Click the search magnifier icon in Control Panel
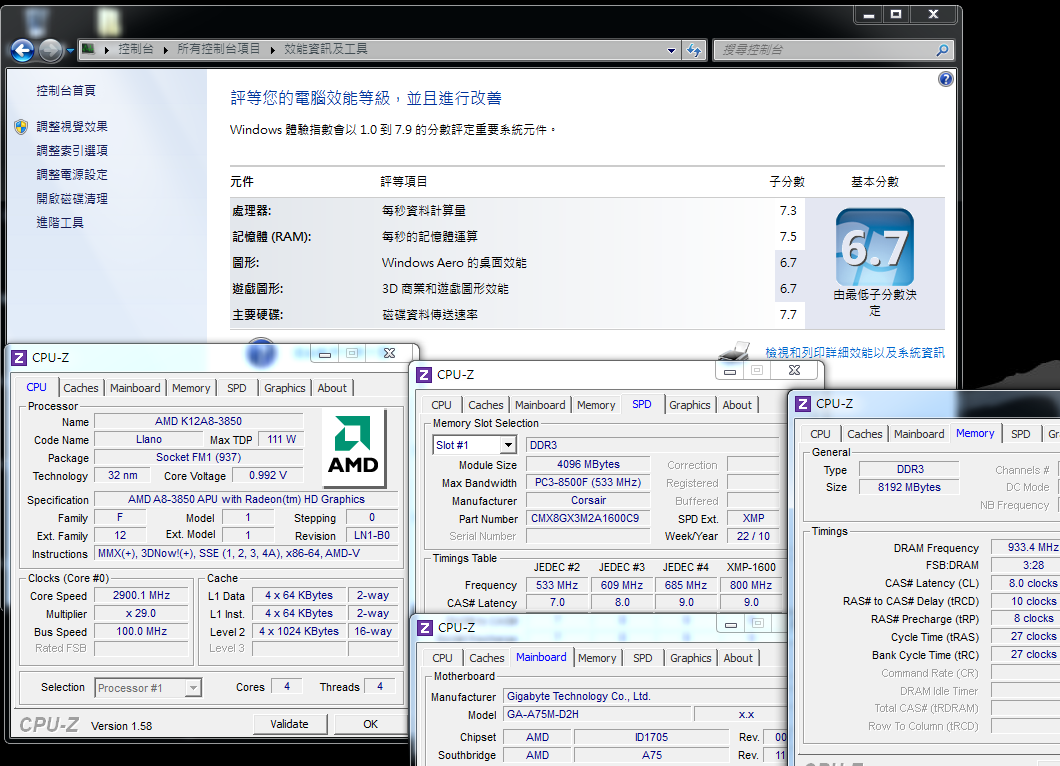The height and width of the screenshot is (766, 1060). pos(942,49)
